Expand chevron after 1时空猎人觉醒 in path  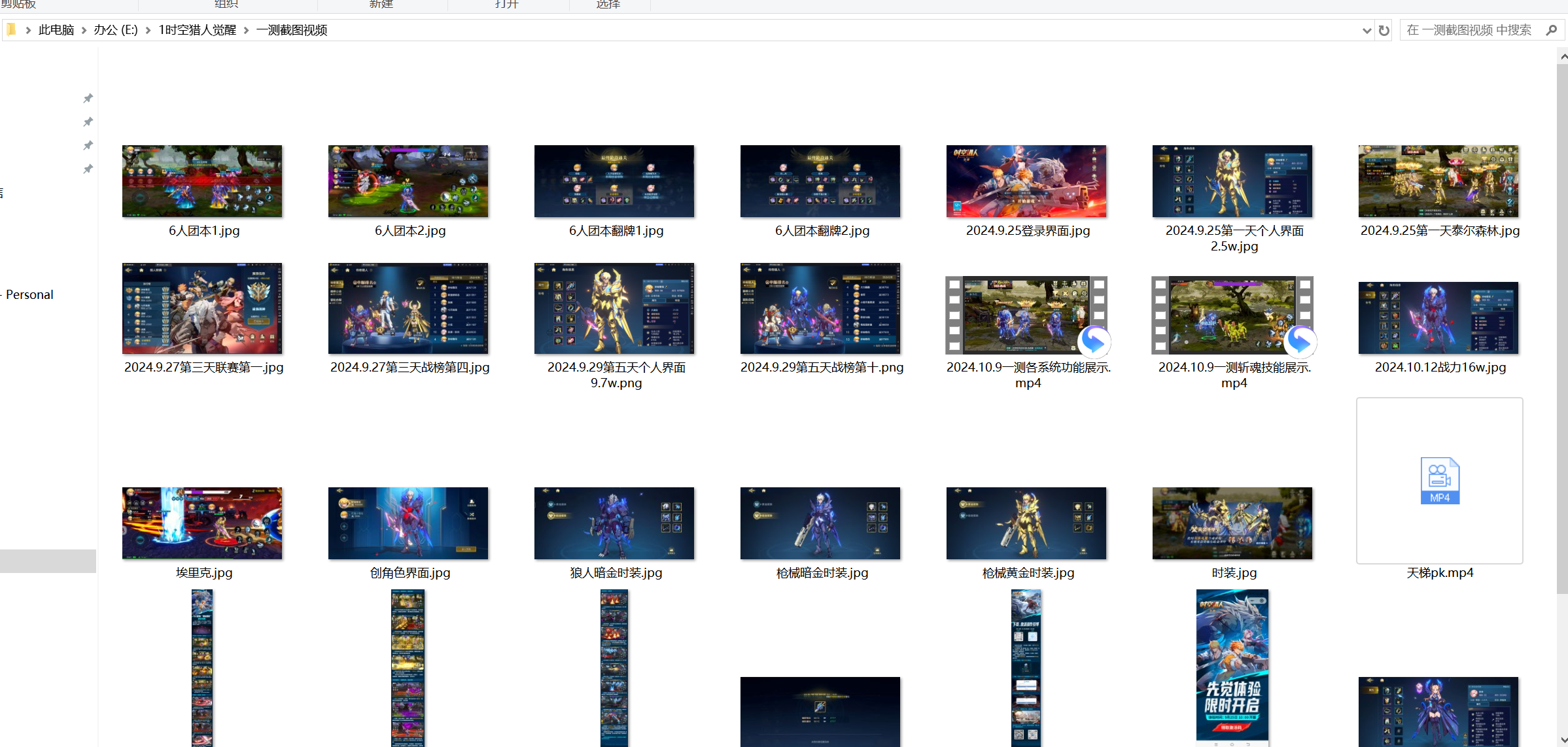(x=246, y=30)
